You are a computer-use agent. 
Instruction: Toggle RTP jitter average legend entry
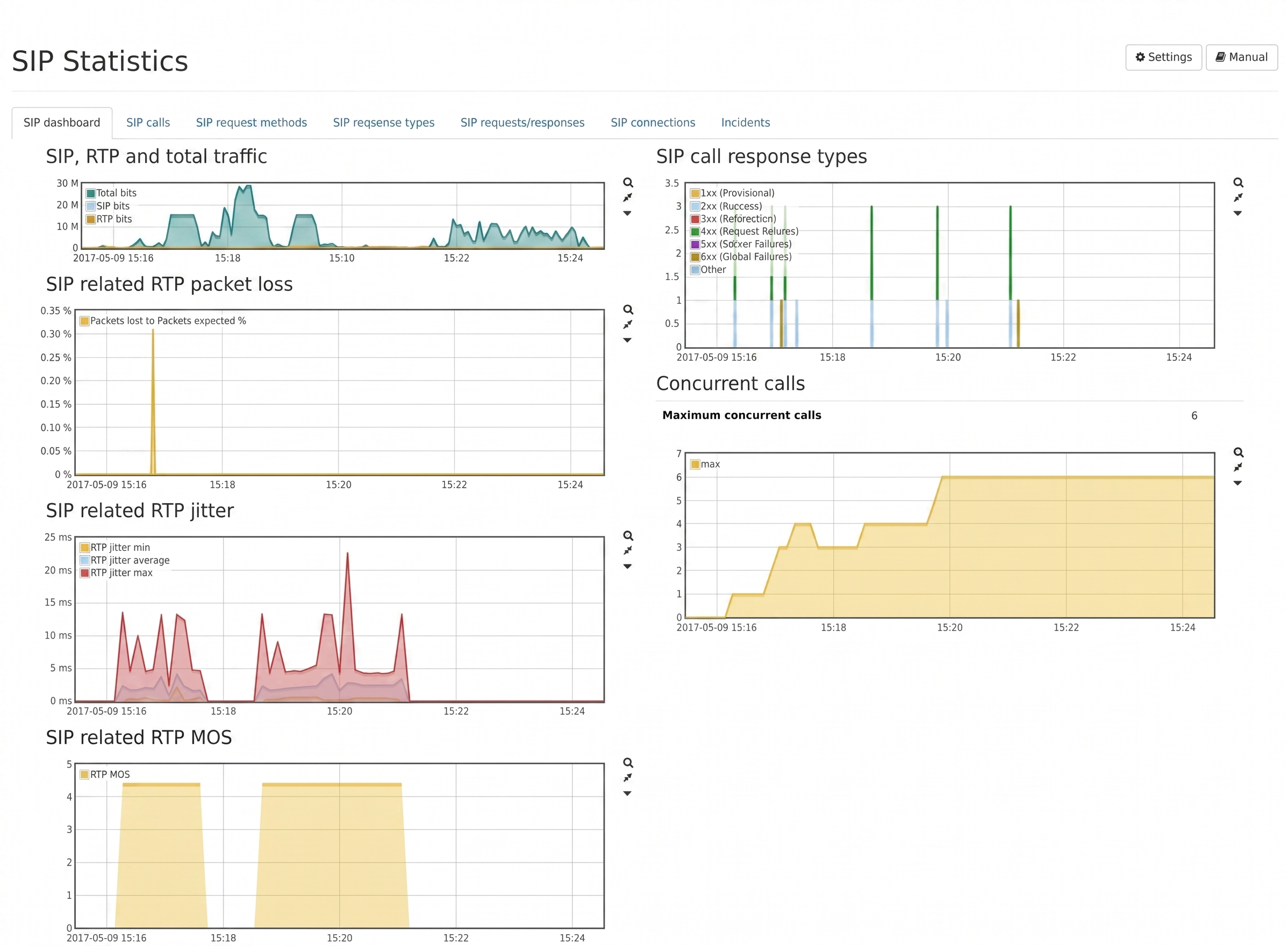click(125, 560)
